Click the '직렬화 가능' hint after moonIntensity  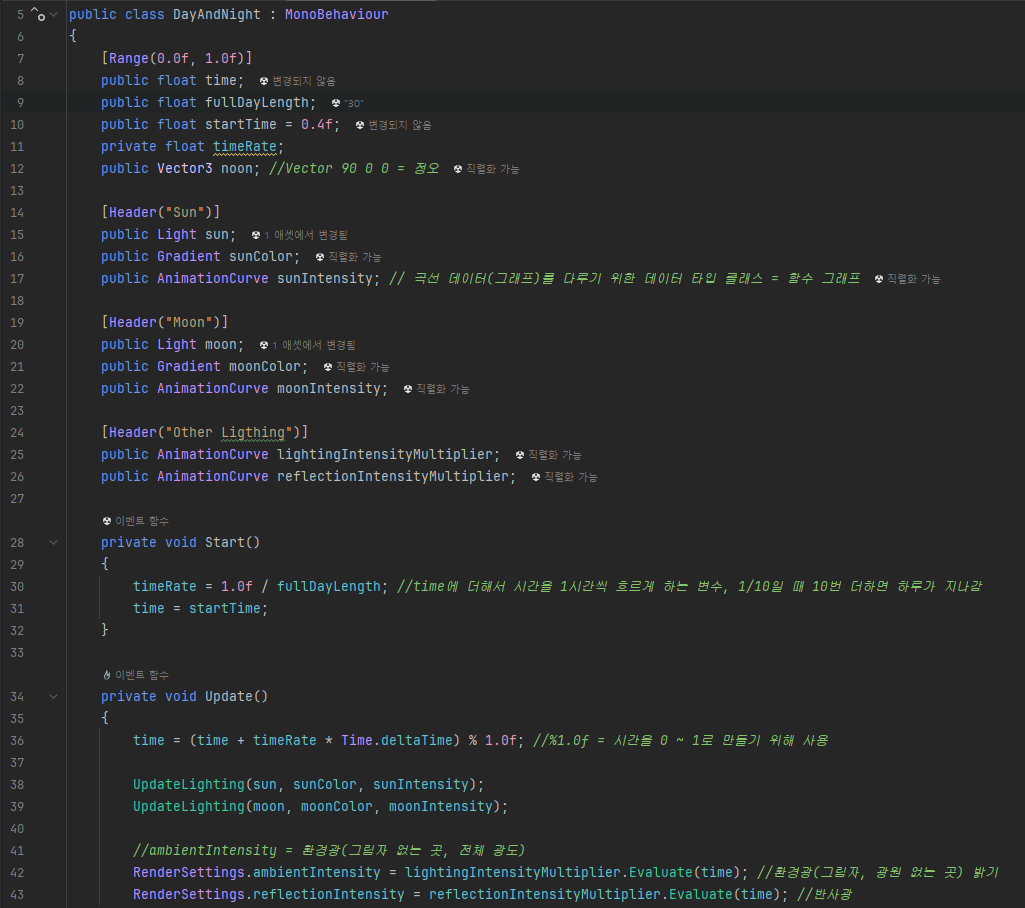point(443,389)
